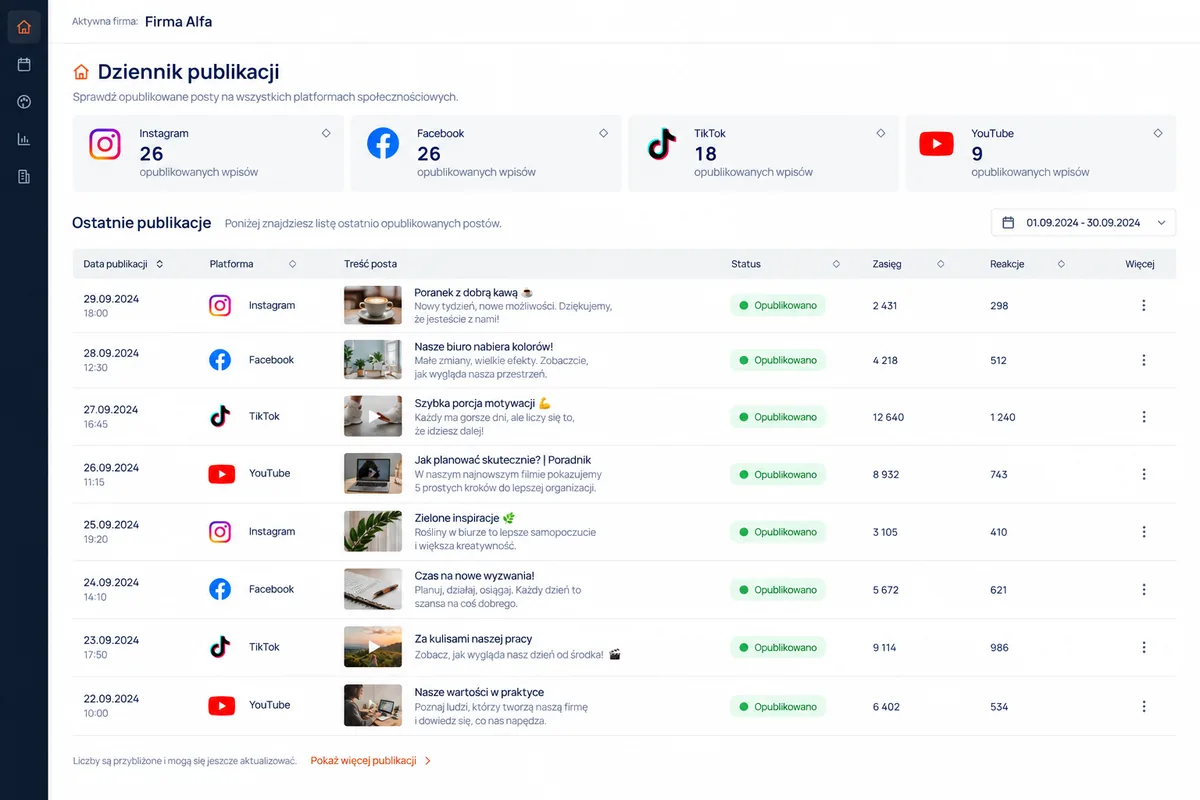The image size is (1200, 800).
Task: Open the document report icon in the sidebar
Action: [x=24, y=177]
